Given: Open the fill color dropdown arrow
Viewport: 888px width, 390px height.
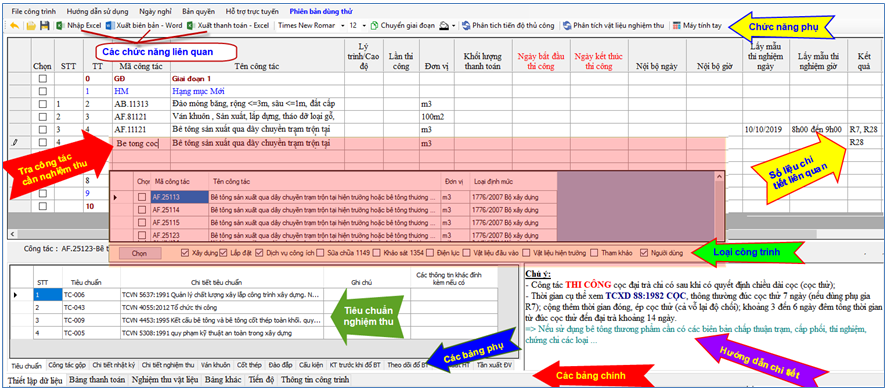Looking at the screenshot, I should tap(454, 26).
